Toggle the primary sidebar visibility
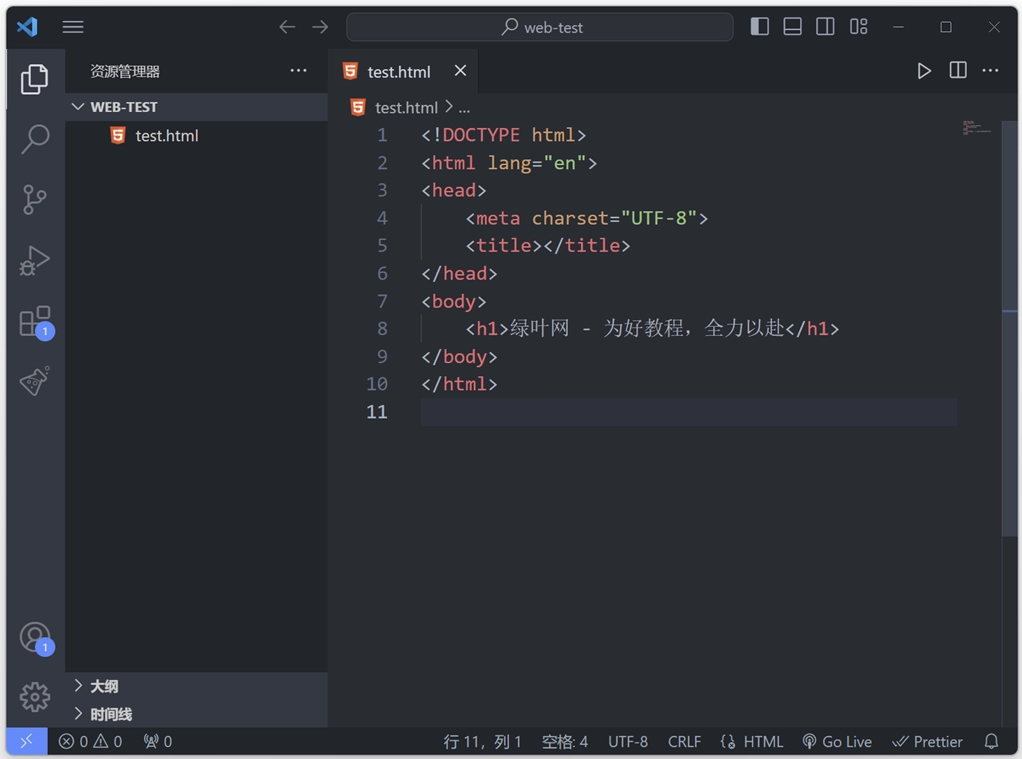This screenshot has width=1022, height=759. coord(759,27)
